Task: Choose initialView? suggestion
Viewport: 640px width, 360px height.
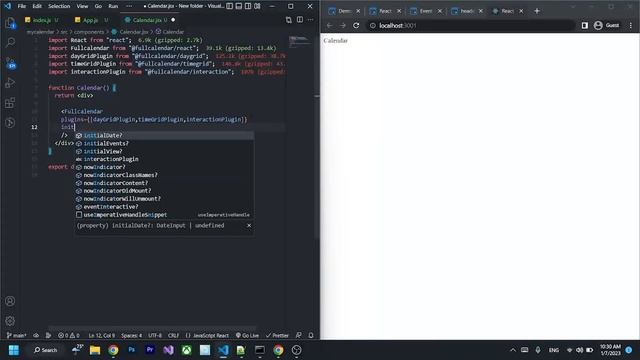Action: (x=164, y=151)
